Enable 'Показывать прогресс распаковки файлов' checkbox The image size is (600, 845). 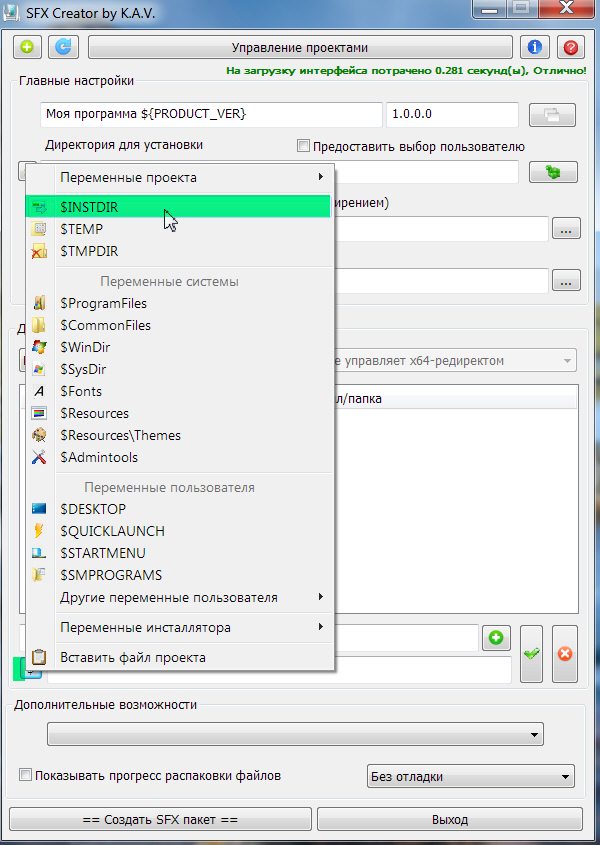[x=25, y=775]
